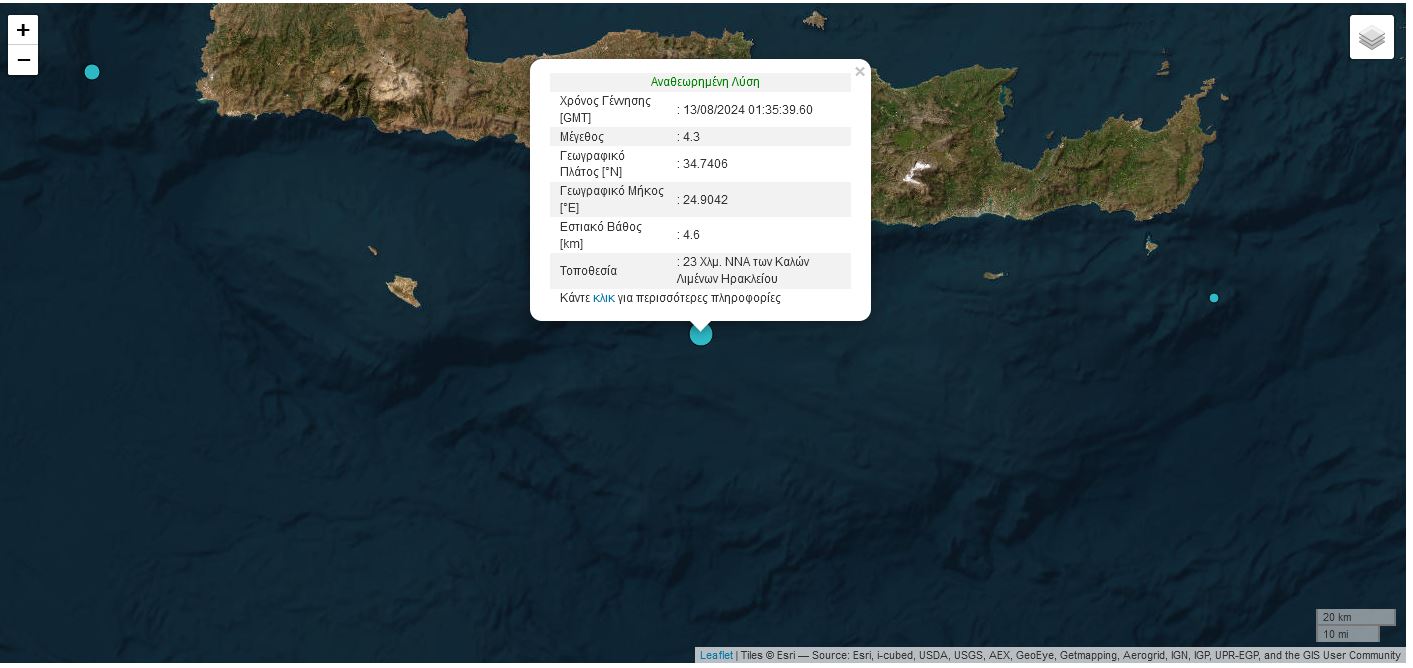Zoom out using the minus button
The height and width of the screenshot is (668, 1413).
(x=23, y=60)
